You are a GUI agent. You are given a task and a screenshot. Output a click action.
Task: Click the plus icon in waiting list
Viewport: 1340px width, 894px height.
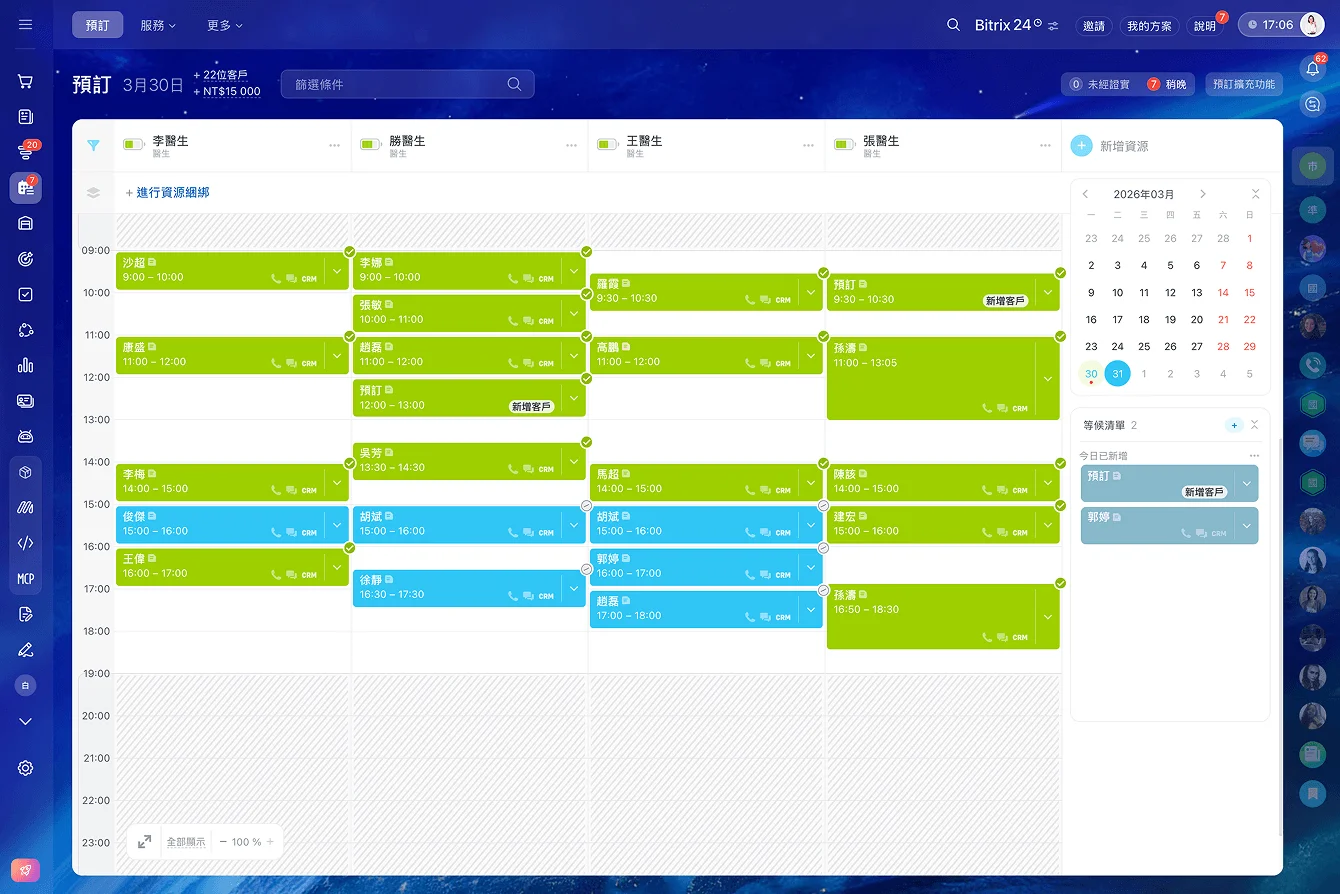(x=1234, y=425)
